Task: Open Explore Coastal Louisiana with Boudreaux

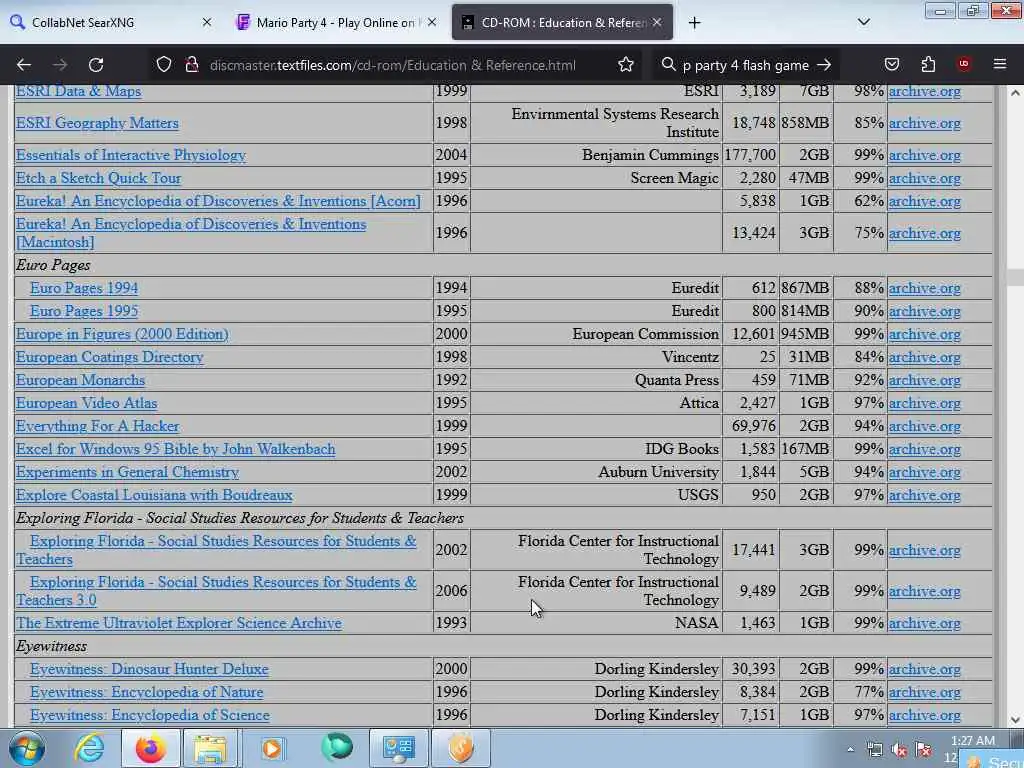Action: [x=154, y=494]
